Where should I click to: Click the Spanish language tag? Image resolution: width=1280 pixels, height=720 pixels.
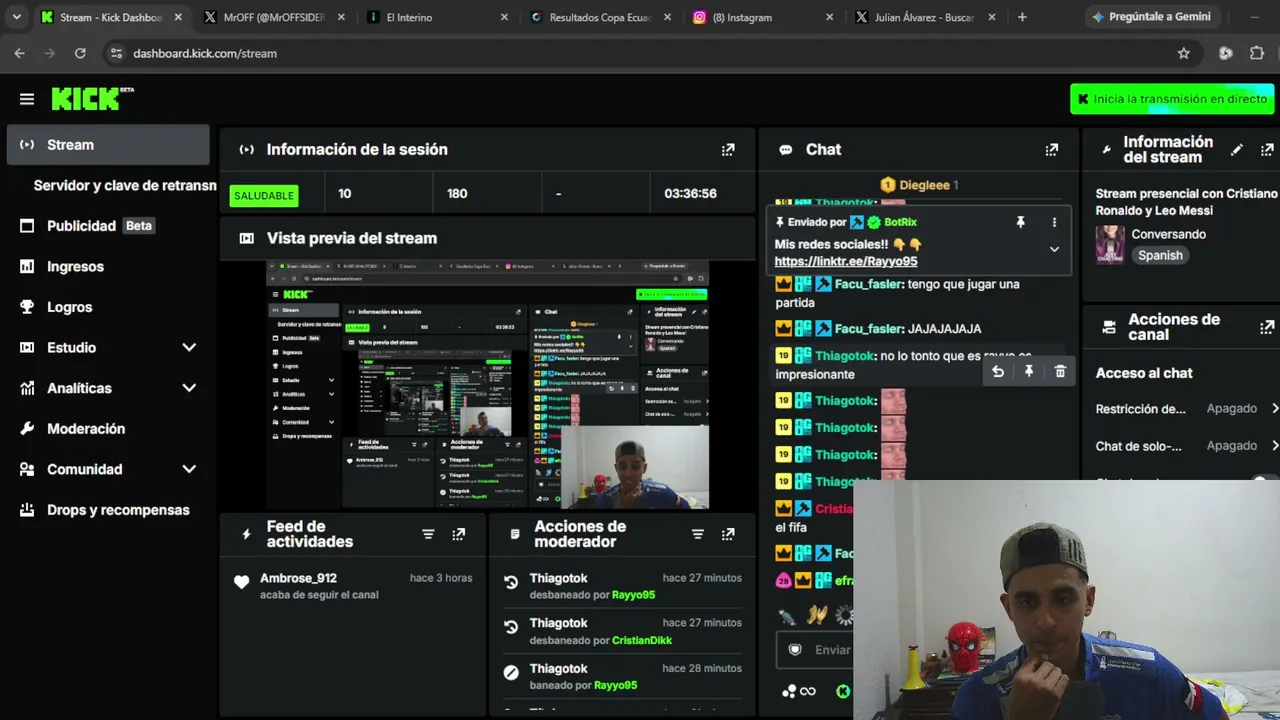tap(1160, 256)
